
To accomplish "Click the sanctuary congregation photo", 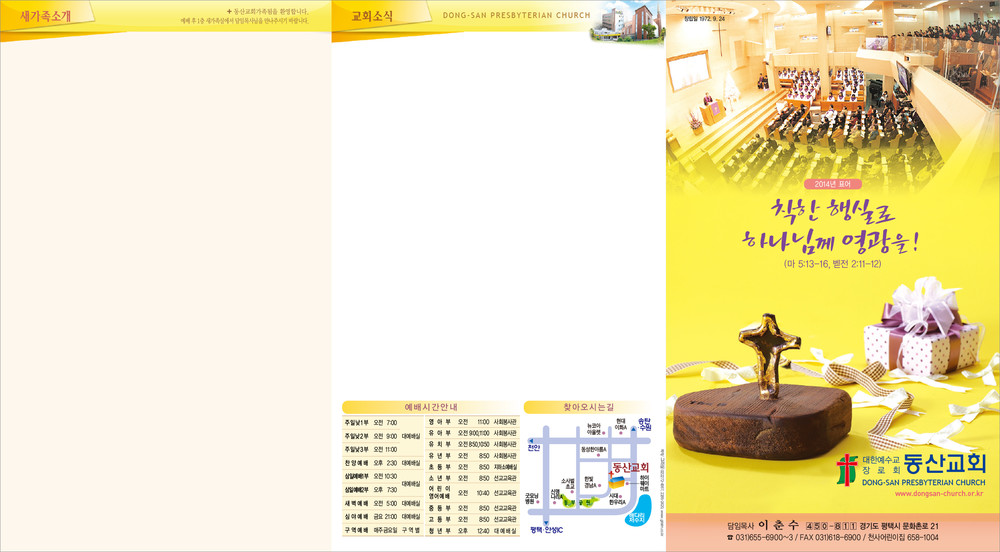I will [x=832, y=90].
